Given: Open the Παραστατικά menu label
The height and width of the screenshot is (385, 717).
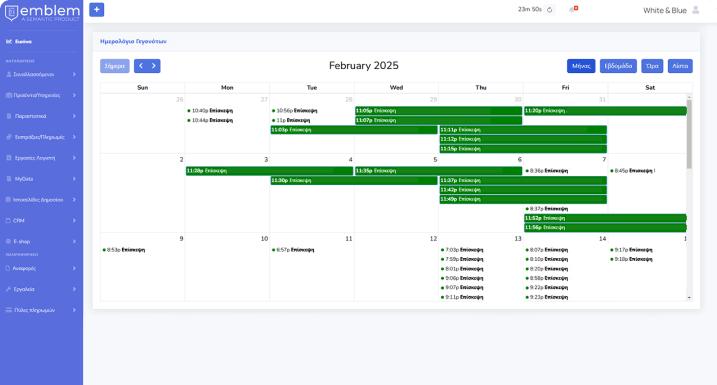Looking at the screenshot, I should (30, 116).
